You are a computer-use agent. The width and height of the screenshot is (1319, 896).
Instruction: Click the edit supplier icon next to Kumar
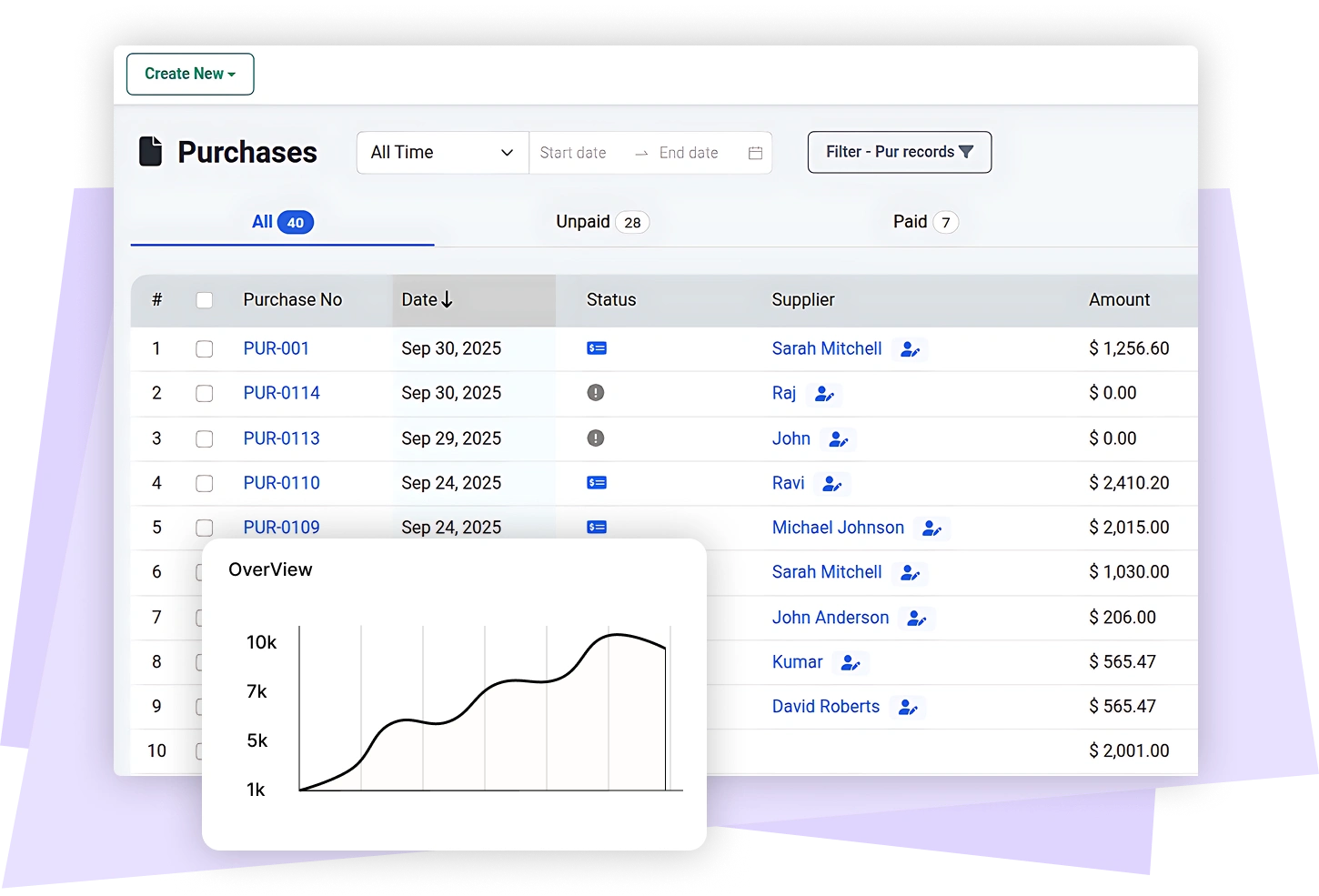851,663
